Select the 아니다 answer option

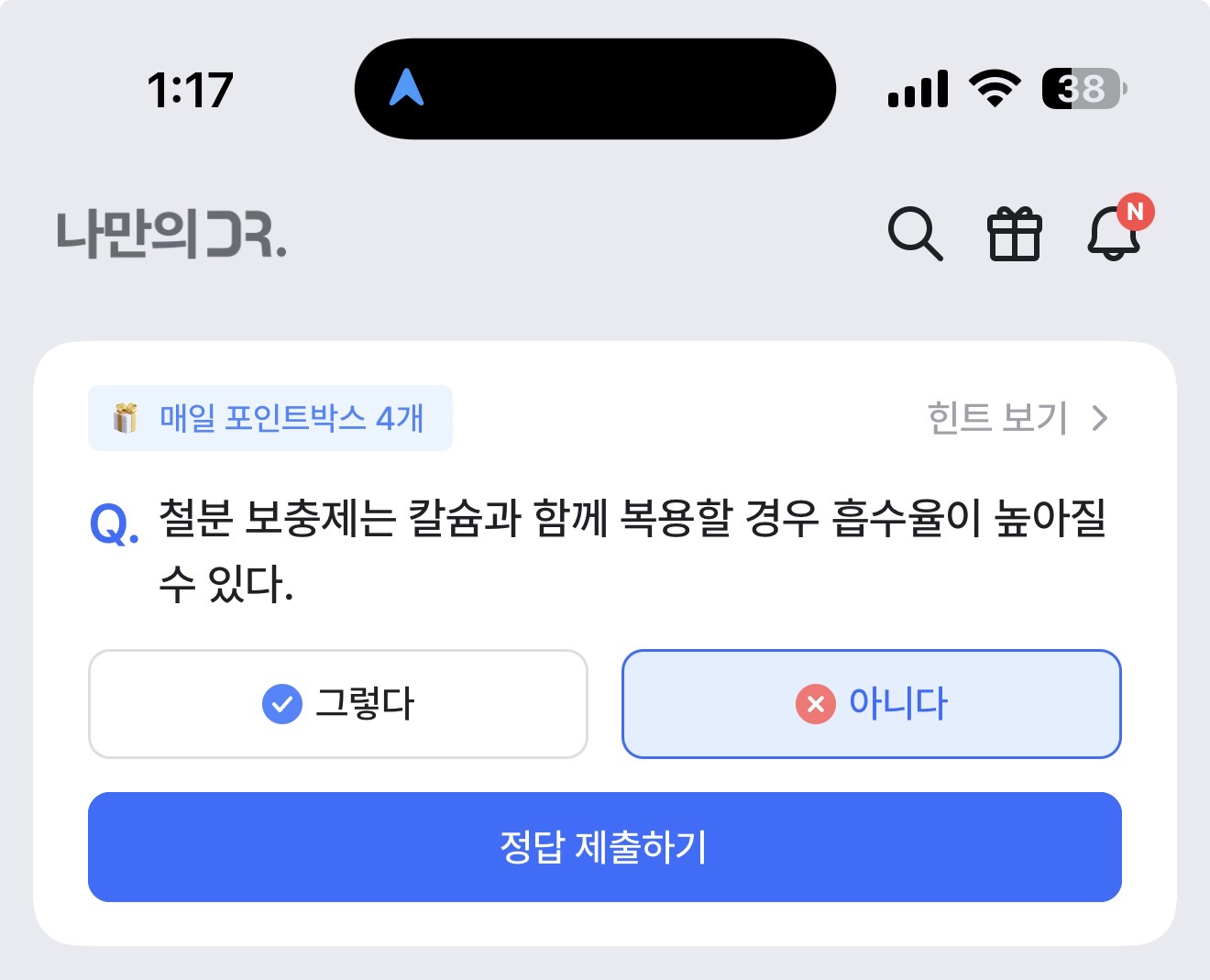[x=872, y=704]
